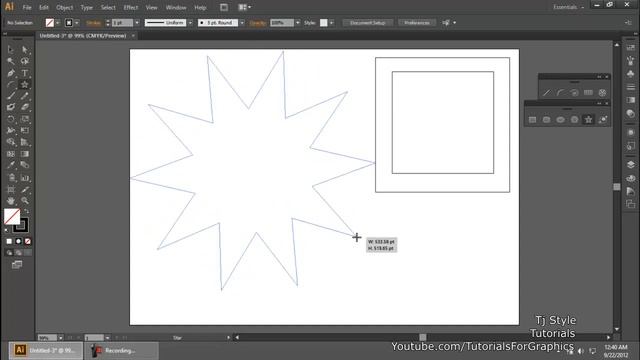Open stroke weight dropdown arrow
The image size is (640, 360).
[x=137, y=23]
